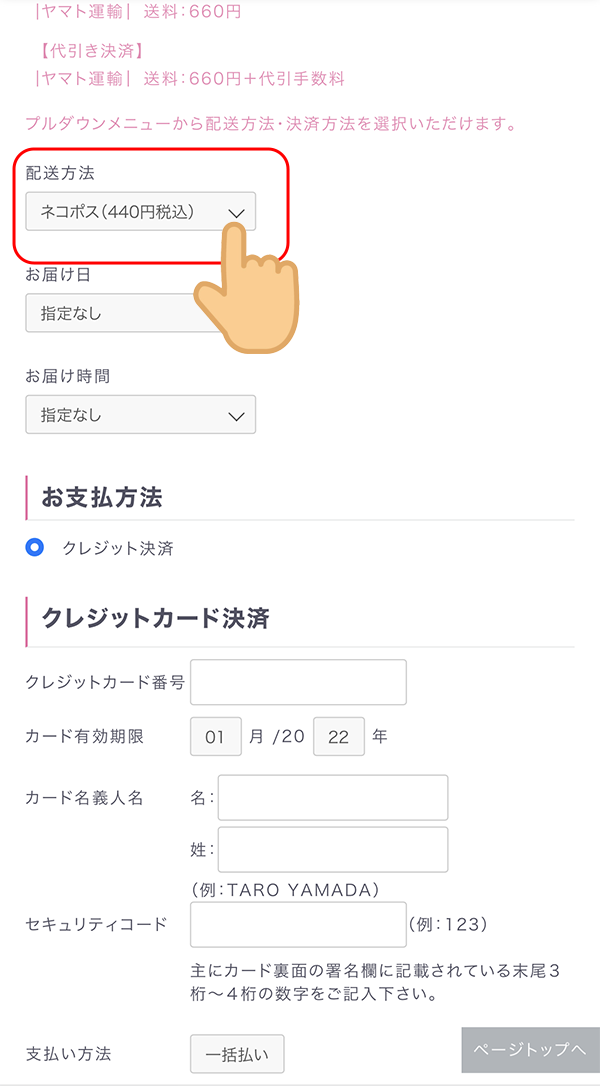Viewport: 600px width, 1086px height.
Task: Click the クレジット決済 label text
Action: tap(118, 549)
